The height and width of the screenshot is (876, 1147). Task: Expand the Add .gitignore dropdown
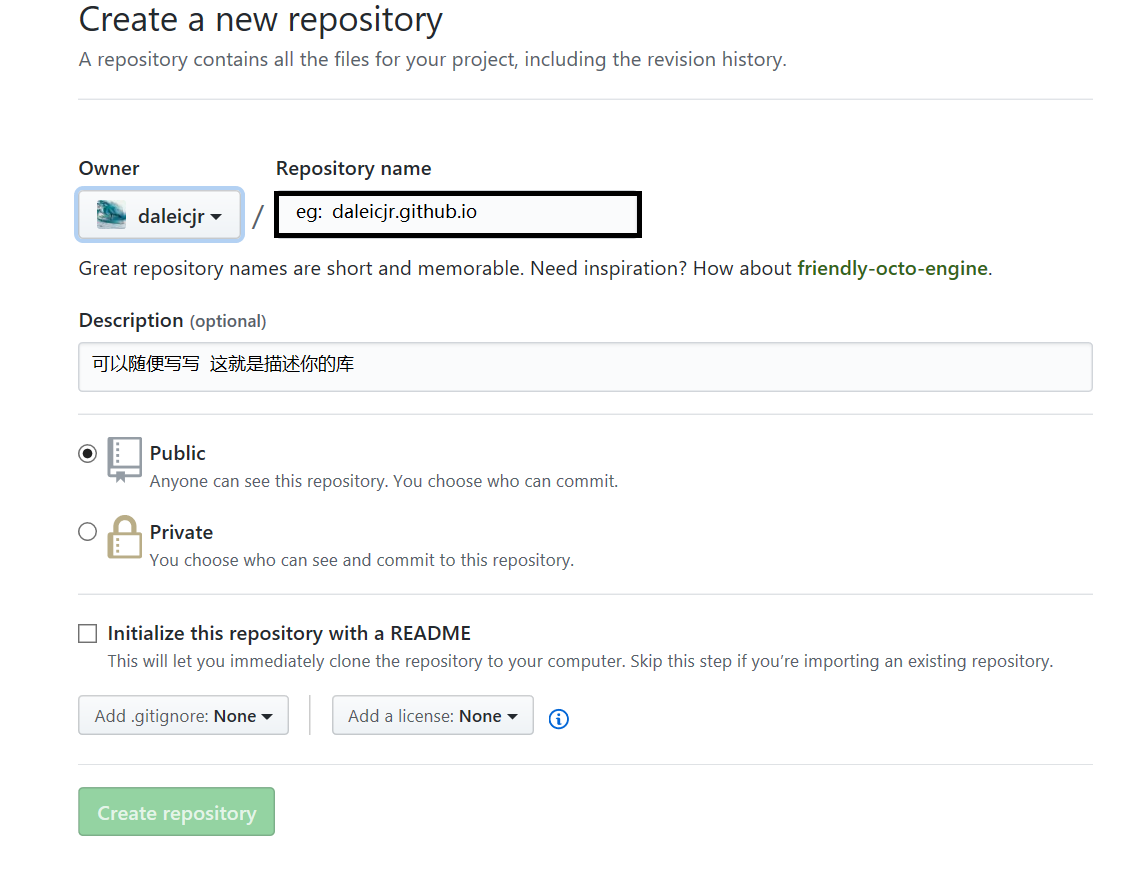click(x=184, y=715)
